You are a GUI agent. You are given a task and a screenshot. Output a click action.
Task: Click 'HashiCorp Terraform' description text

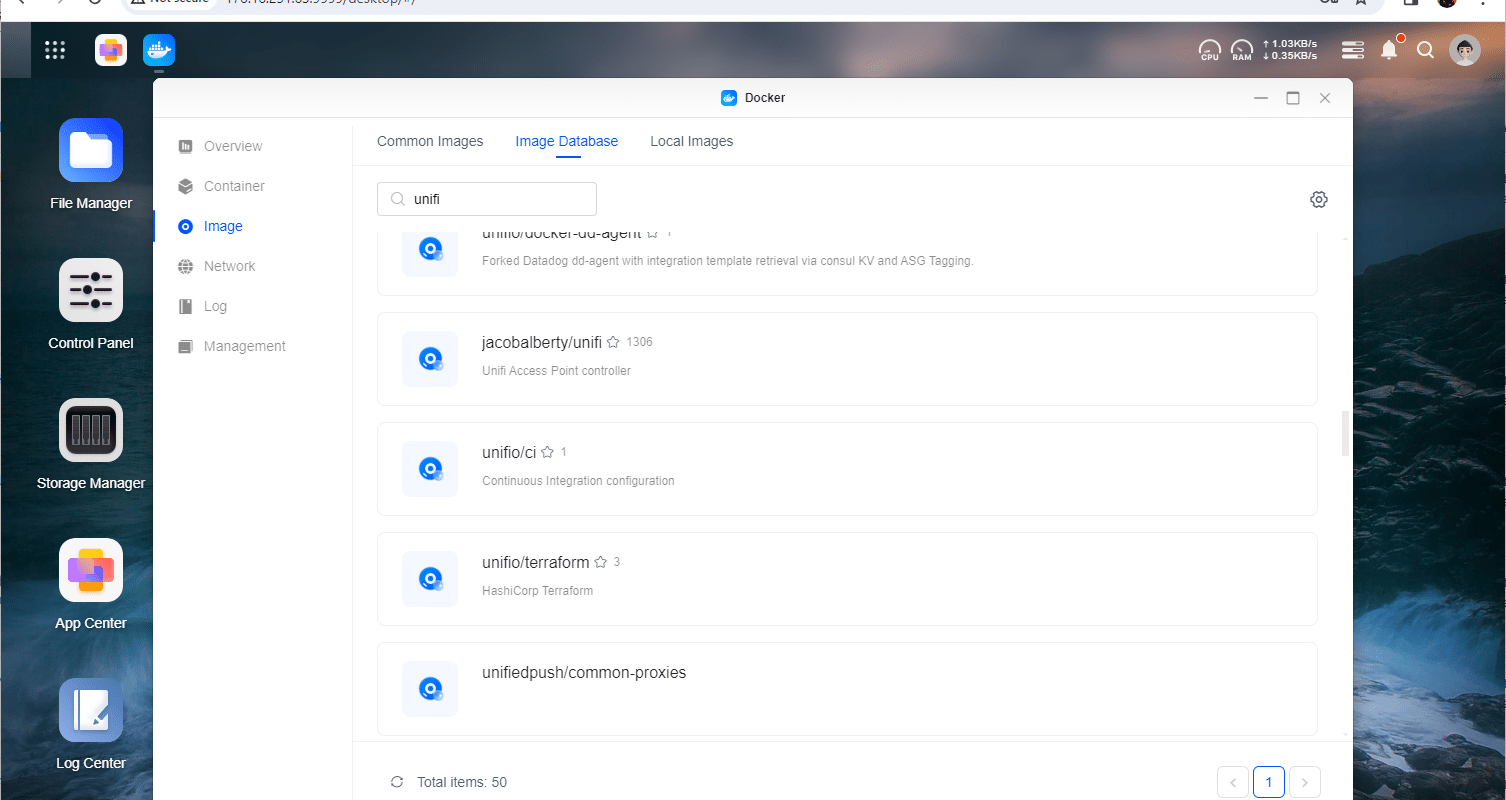(x=538, y=591)
